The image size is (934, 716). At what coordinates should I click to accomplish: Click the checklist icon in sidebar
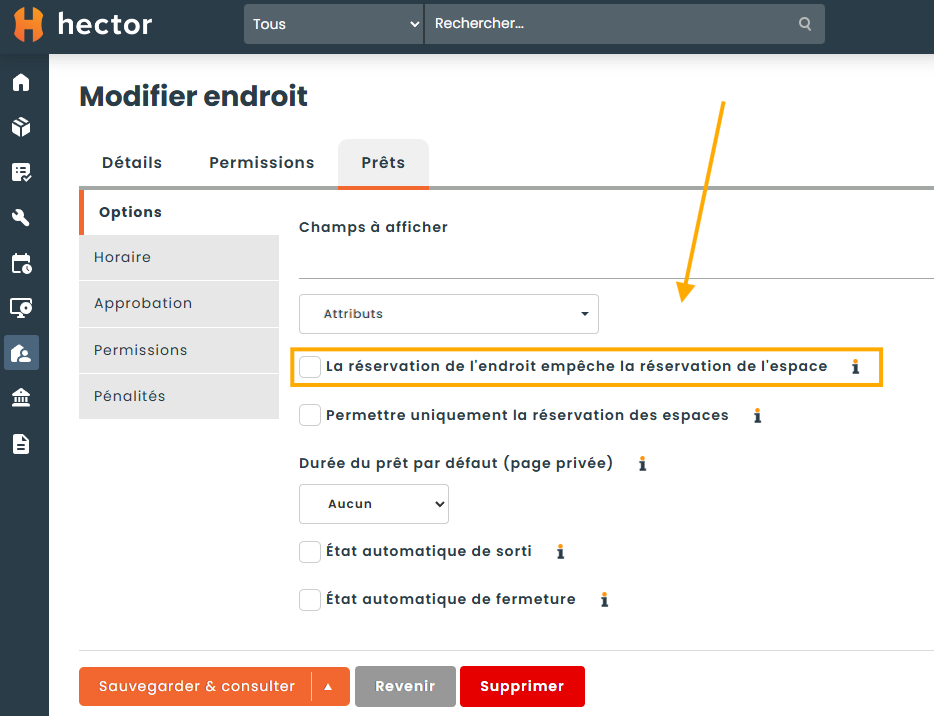coord(21,172)
